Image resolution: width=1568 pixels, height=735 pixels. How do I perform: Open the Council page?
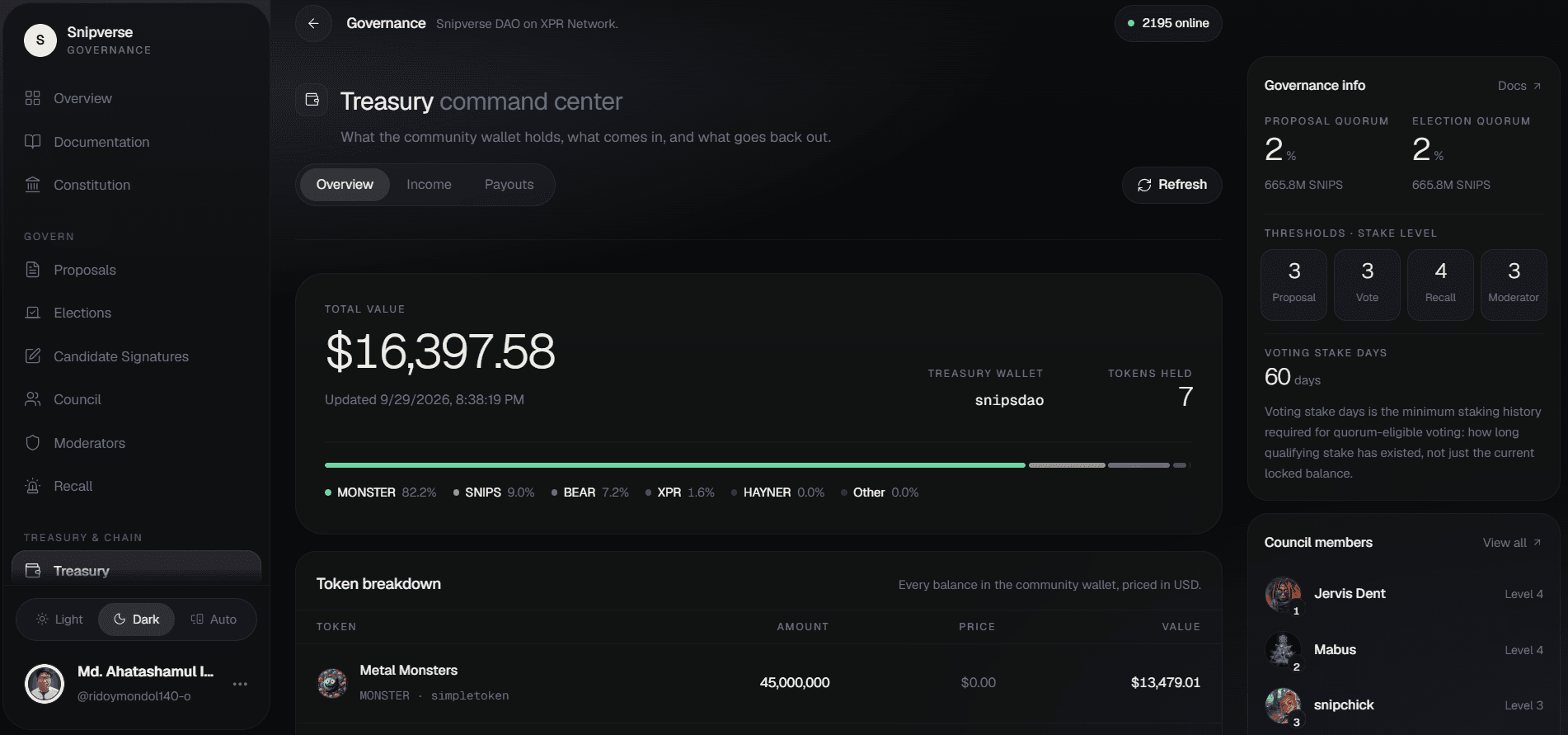click(x=136, y=399)
